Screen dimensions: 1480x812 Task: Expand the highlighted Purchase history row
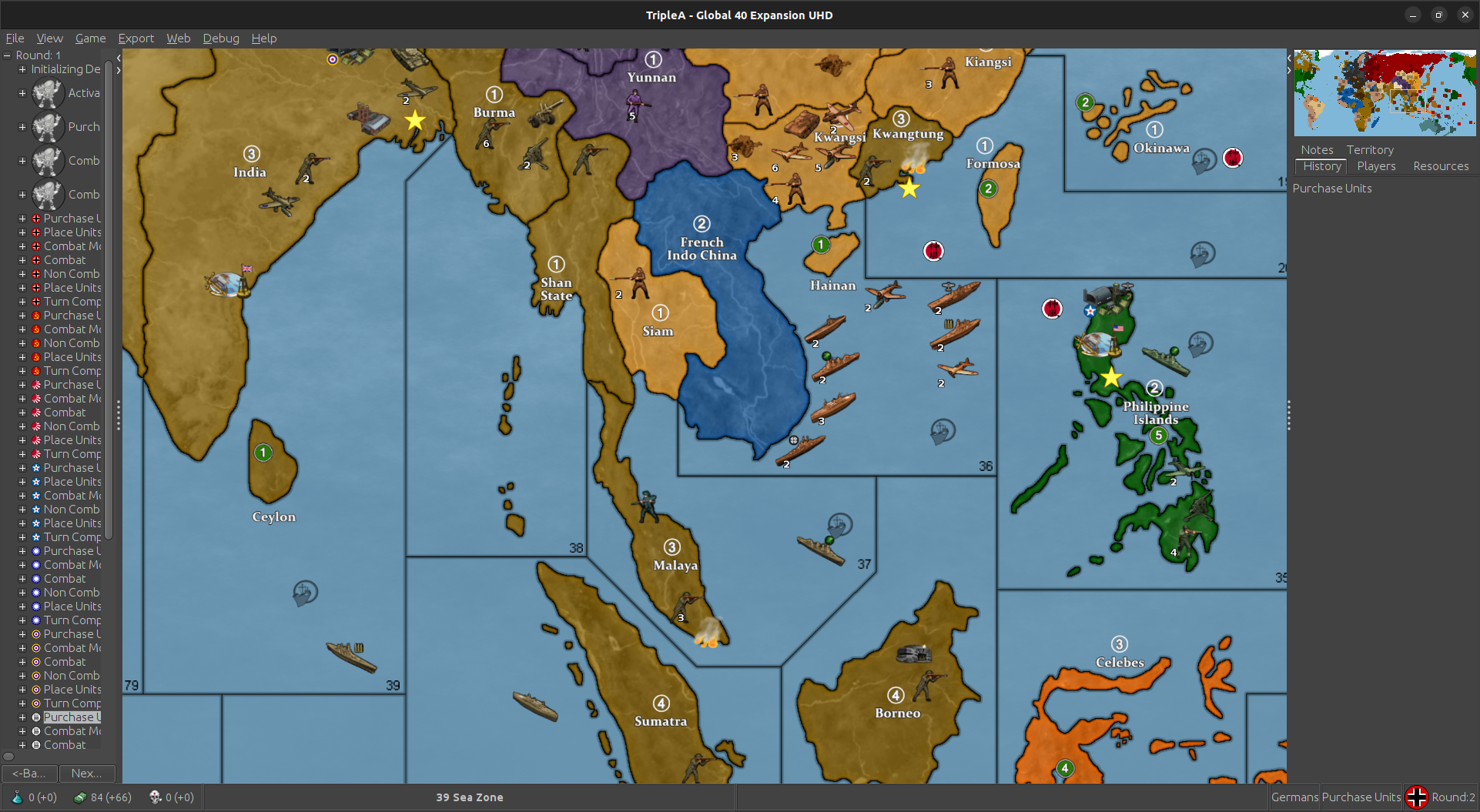tap(22, 717)
